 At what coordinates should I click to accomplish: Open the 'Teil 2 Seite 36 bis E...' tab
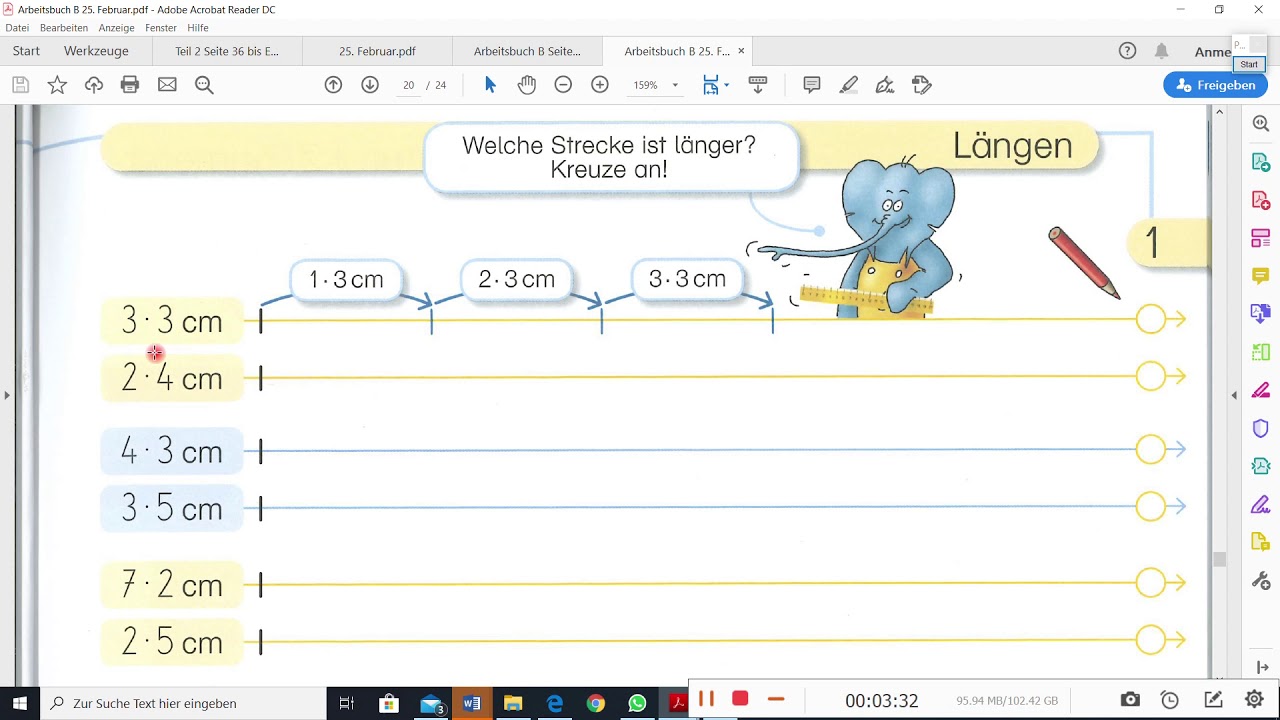[226, 51]
